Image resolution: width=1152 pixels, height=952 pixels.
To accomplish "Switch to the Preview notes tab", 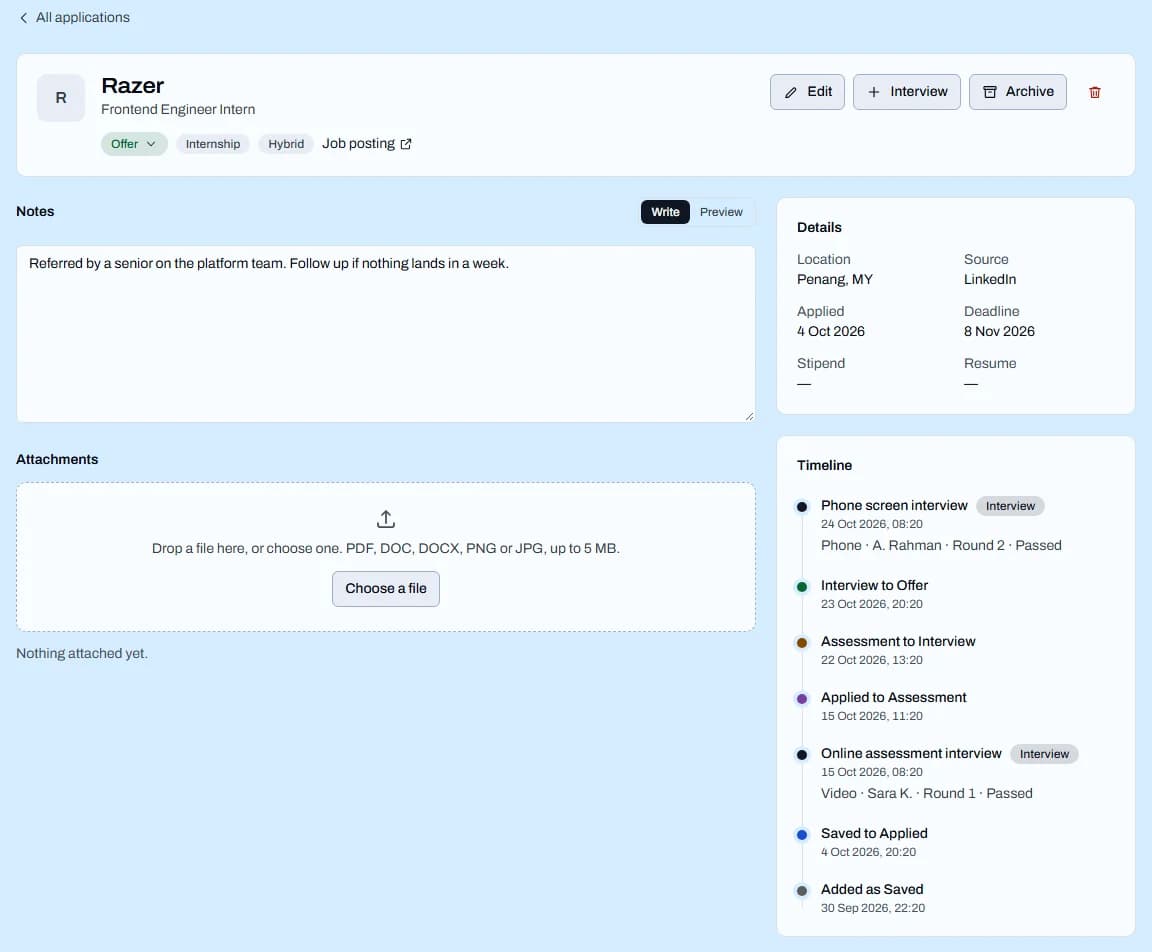I will [721, 212].
